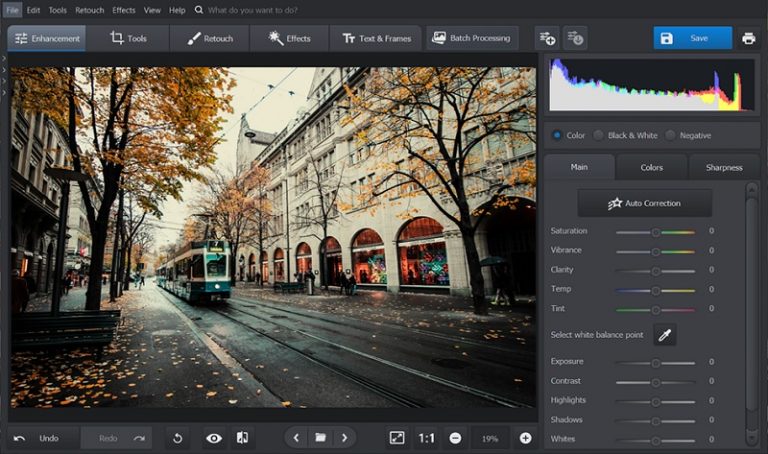Click the Clarity slider handle

655,271
